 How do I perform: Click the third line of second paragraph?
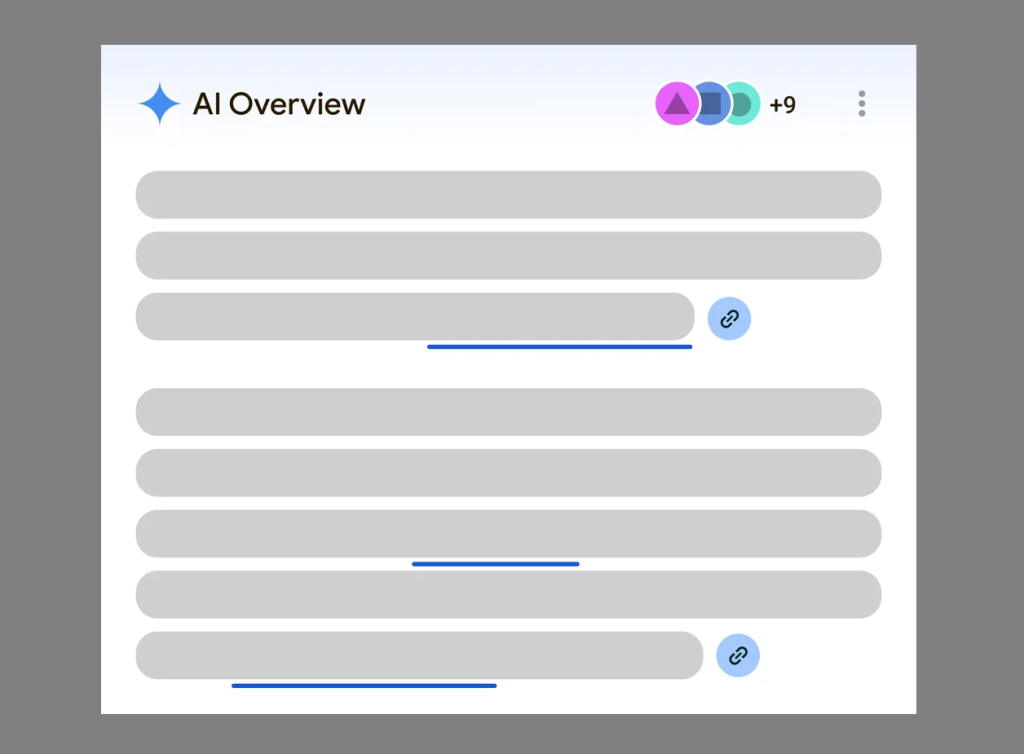[x=509, y=533]
